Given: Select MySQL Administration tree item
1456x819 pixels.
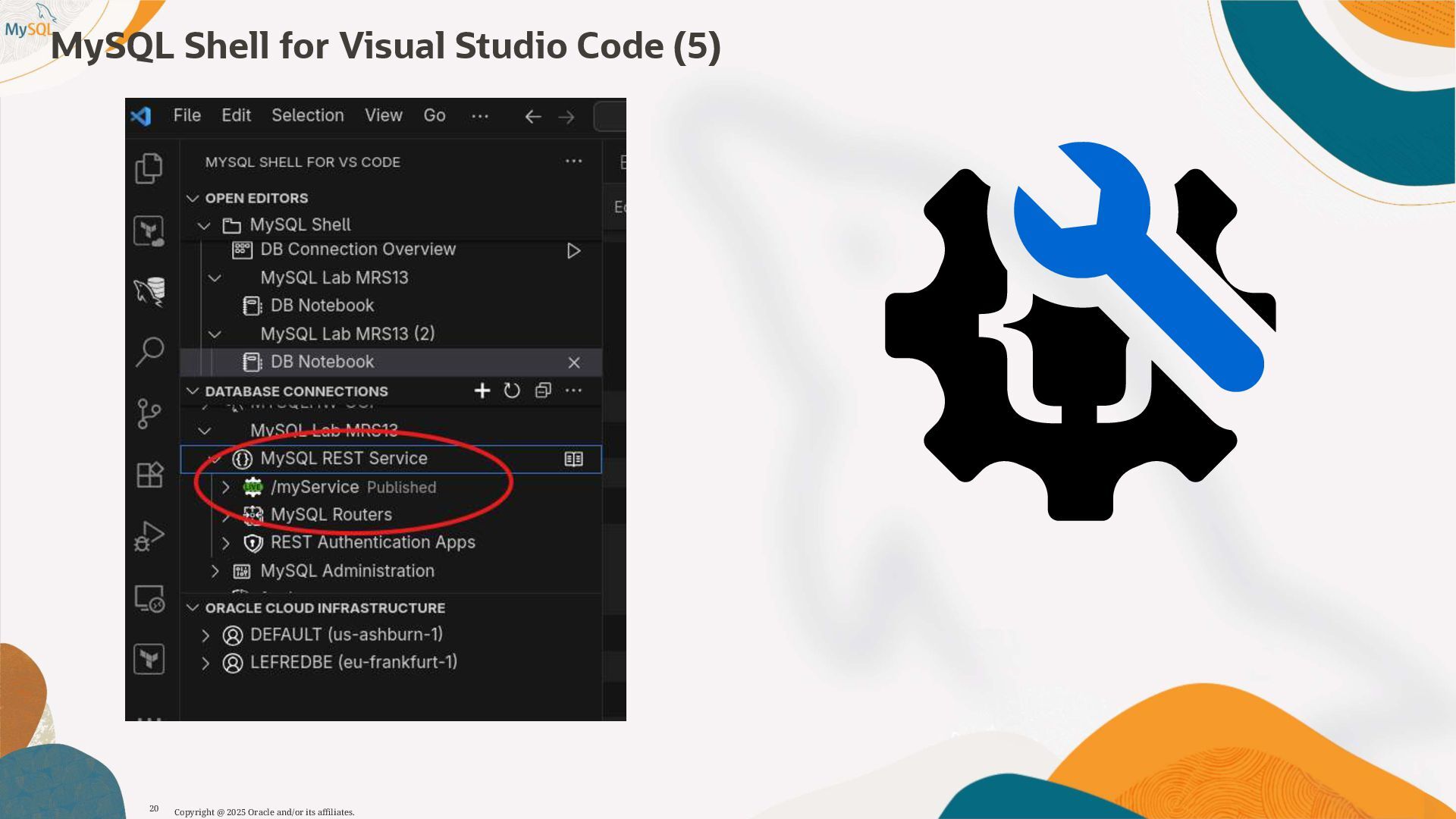Looking at the screenshot, I should point(347,571).
